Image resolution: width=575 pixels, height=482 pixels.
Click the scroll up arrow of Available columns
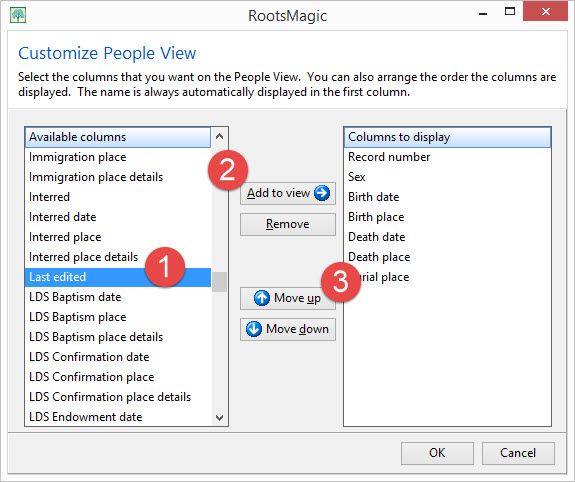coord(219,136)
